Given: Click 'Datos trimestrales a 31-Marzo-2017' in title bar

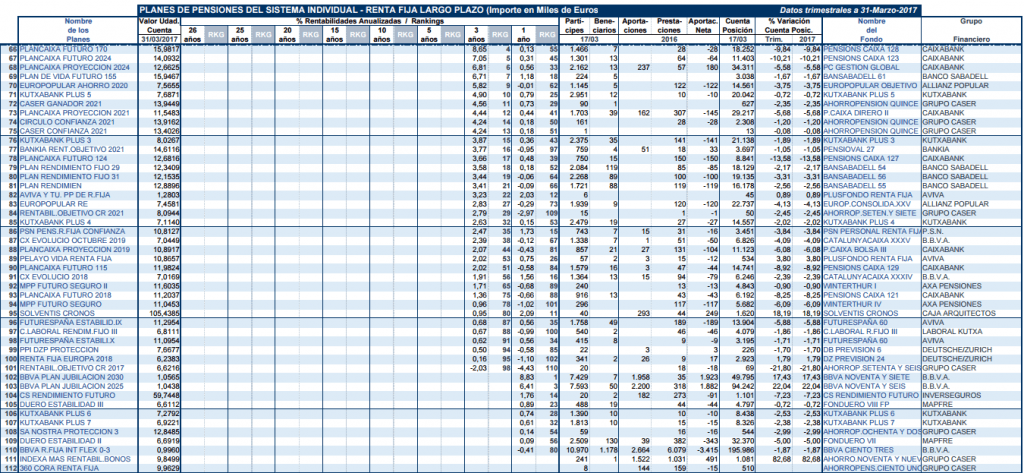Looking at the screenshot, I should point(849,10).
